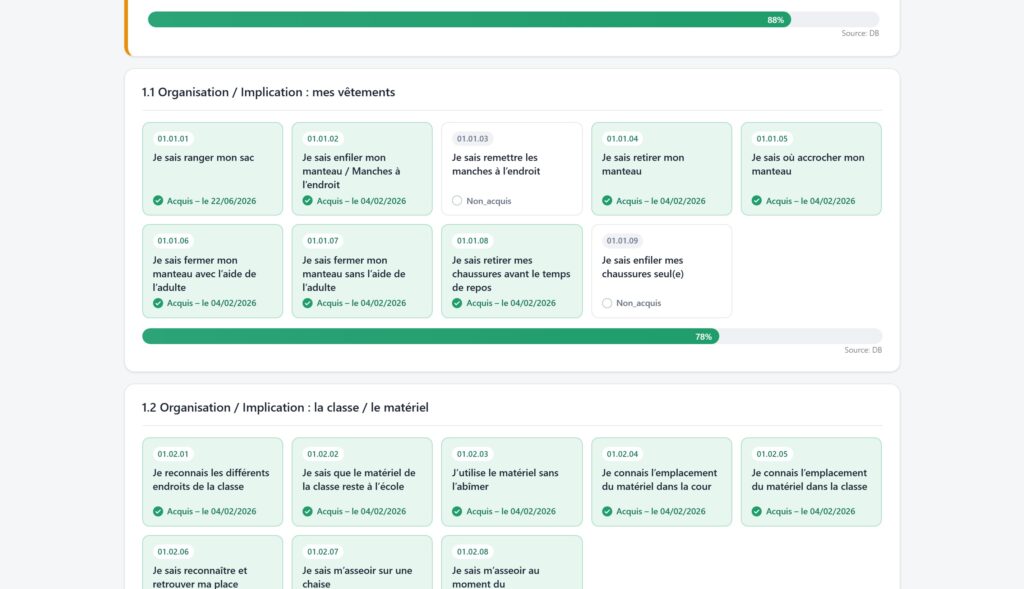
Task: Toggle the Non_acquis circle on card 01.01.03
Action: pyautogui.click(x=457, y=200)
